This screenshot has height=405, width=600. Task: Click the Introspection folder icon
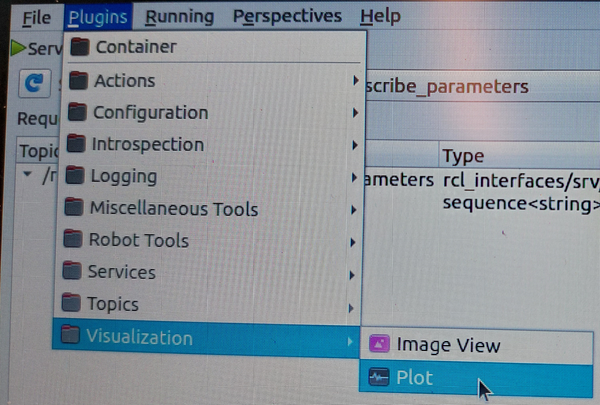click(75, 145)
